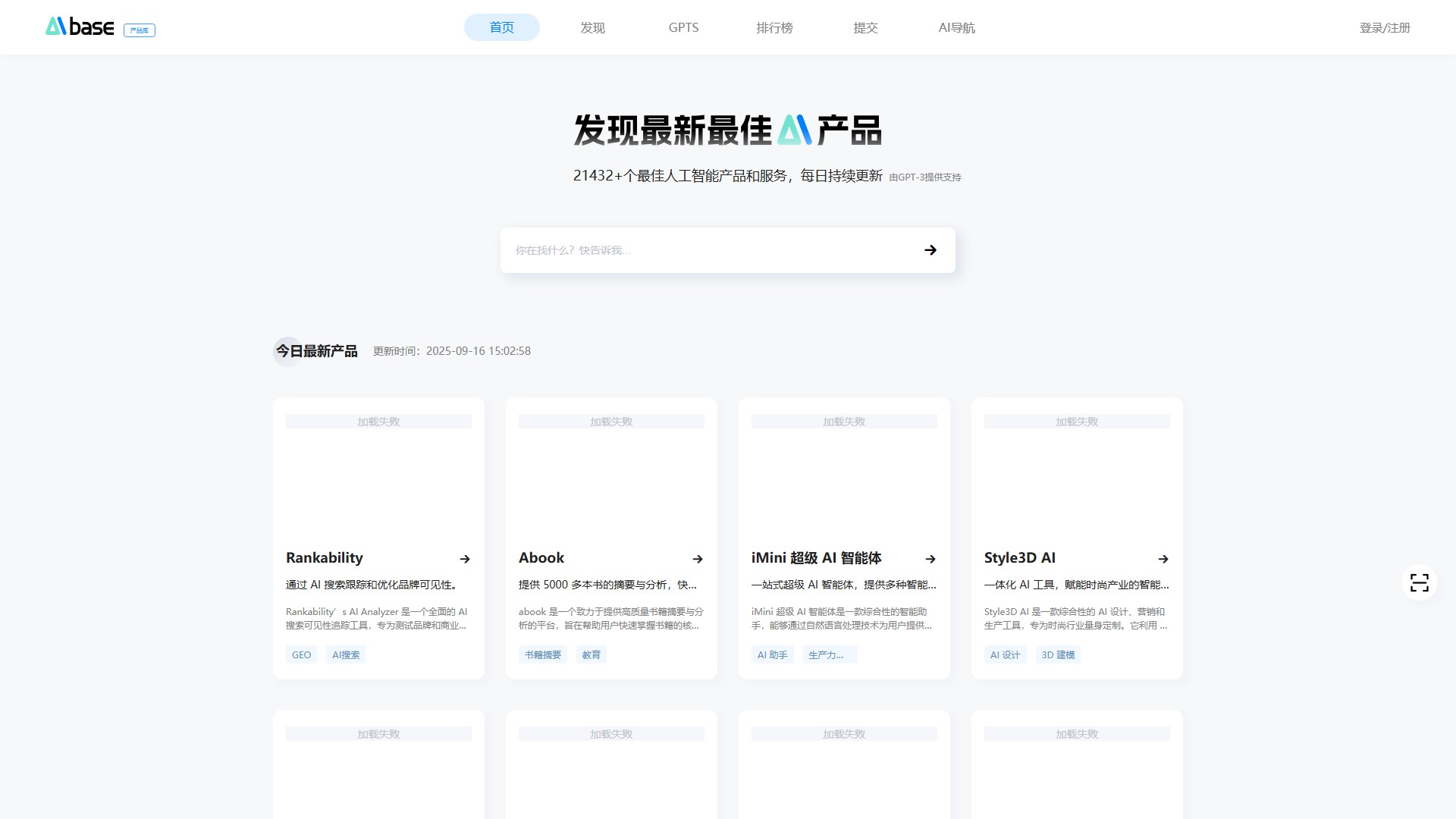Viewport: 1456px width, 819px height.
Task: Go to the 发现 nav tab
Action: tap(593, 27)
